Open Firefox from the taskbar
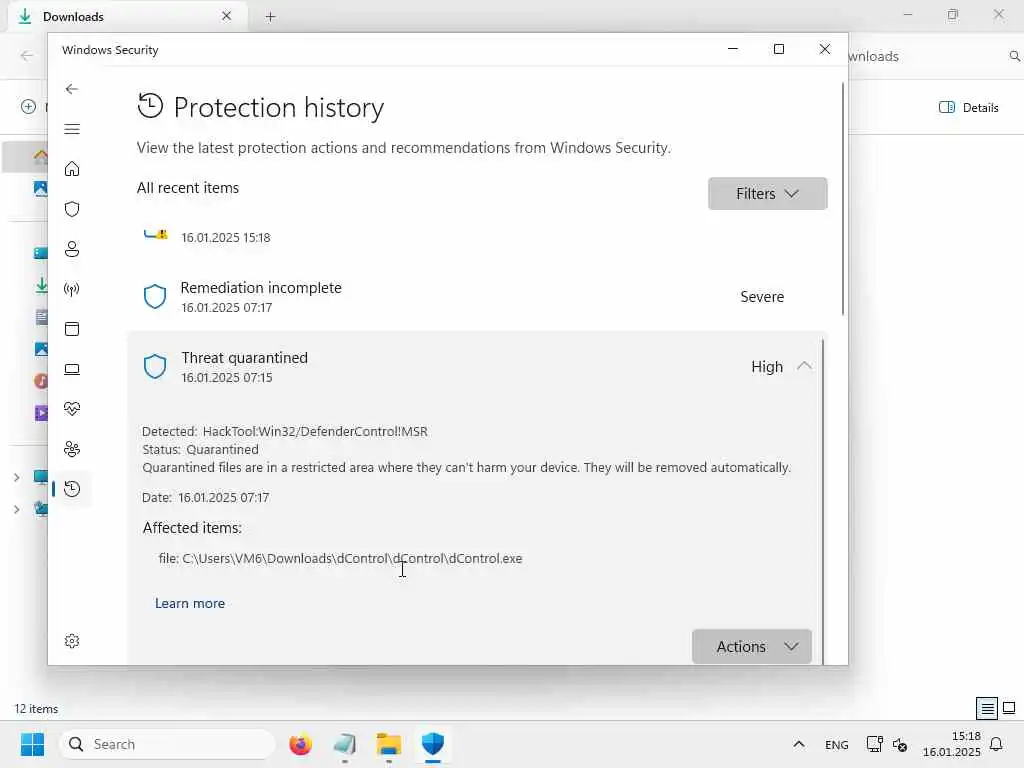Image resolution: width=1024 pixels, height=768 pixels. [300, 744]
